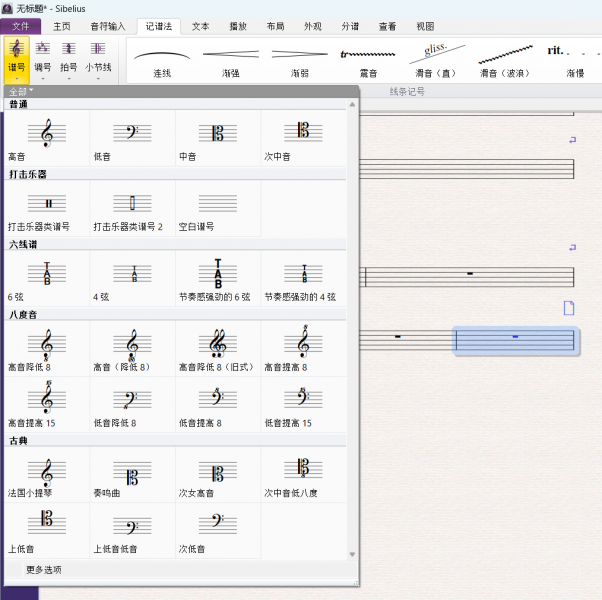Open the 分谱 ribbon tab
The width and height of the screenshot is (602, 600).
coord(350,26)
